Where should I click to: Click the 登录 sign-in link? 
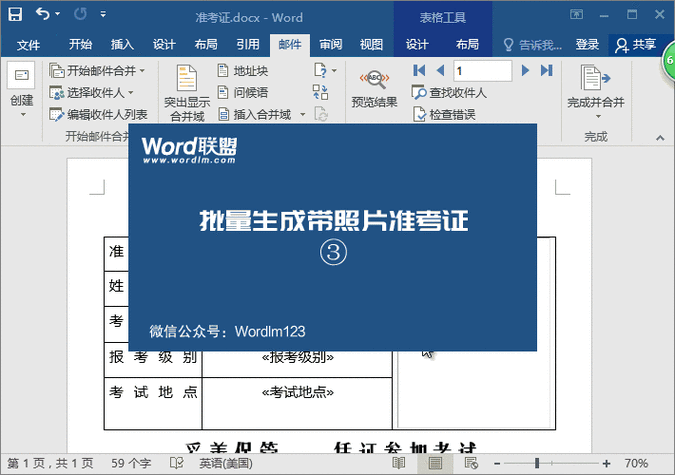587,44
